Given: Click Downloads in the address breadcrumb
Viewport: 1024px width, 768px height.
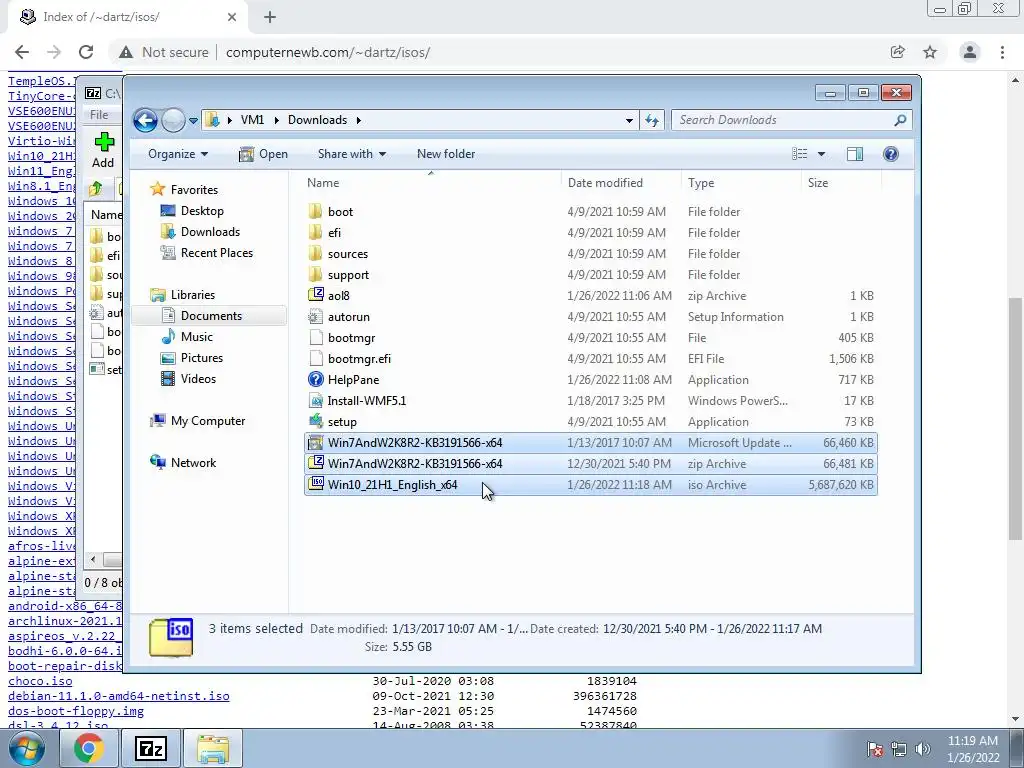Looking at the screenshot, I should coord(317,120).
